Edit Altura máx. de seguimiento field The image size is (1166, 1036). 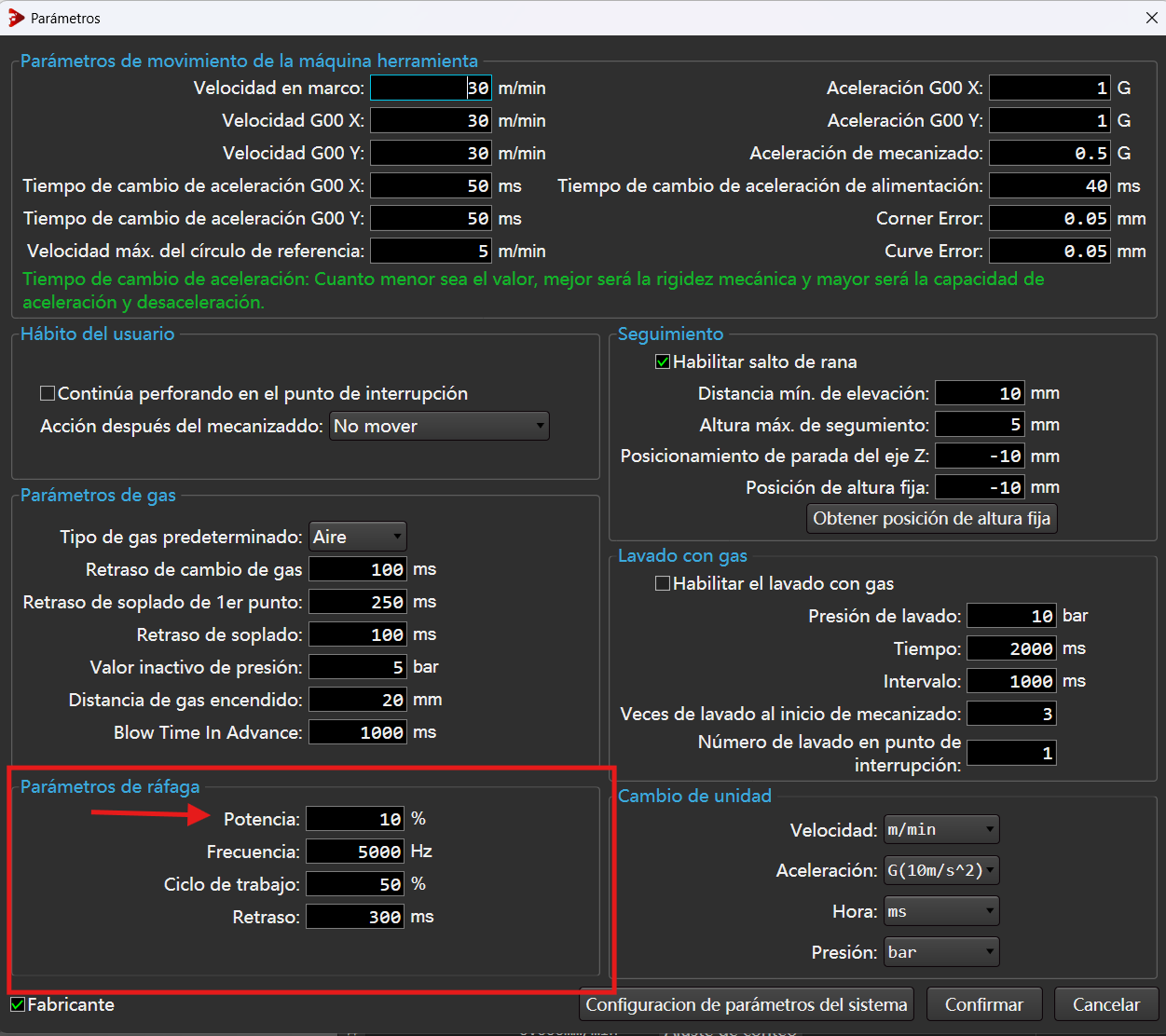point(981,425)
